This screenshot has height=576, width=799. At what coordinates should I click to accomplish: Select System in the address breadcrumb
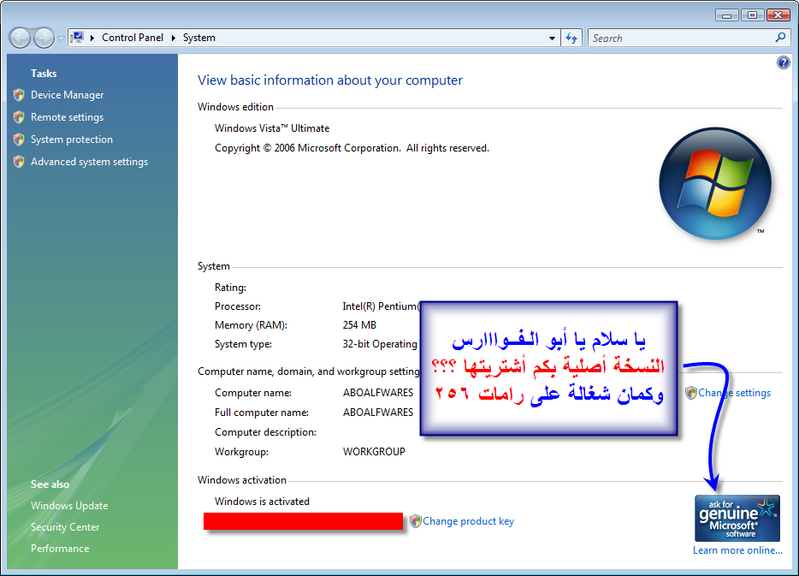(x=199, y=38)
